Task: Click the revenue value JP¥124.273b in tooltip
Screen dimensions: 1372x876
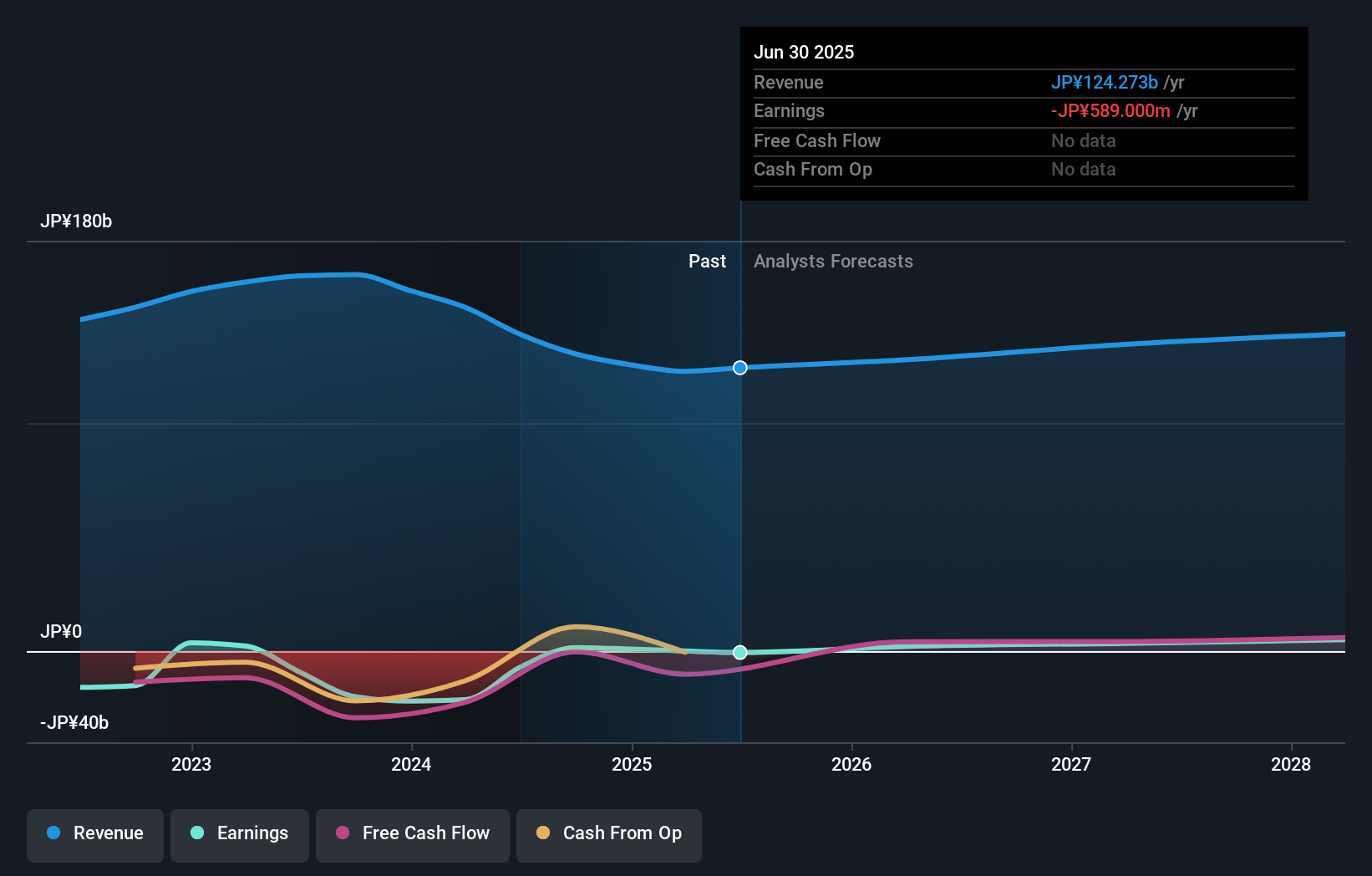Action: click(1104, 83)
